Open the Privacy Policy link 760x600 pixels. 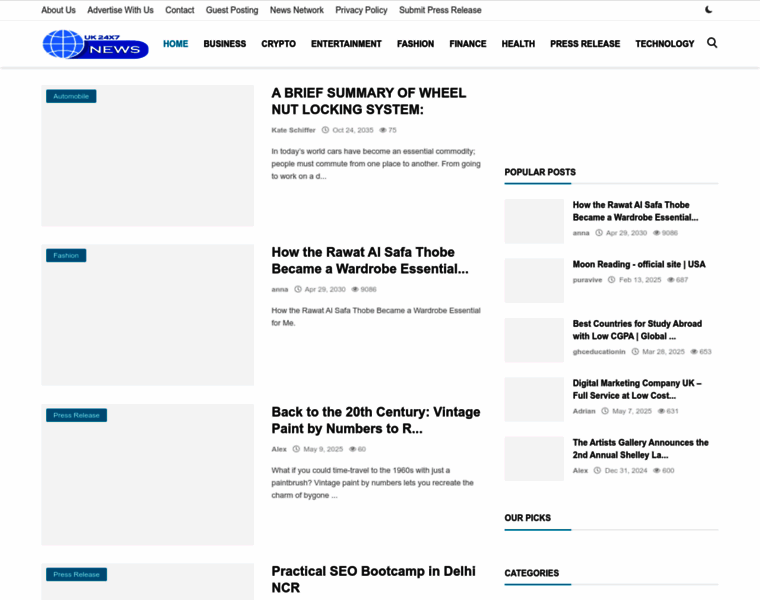click(361, 10)
